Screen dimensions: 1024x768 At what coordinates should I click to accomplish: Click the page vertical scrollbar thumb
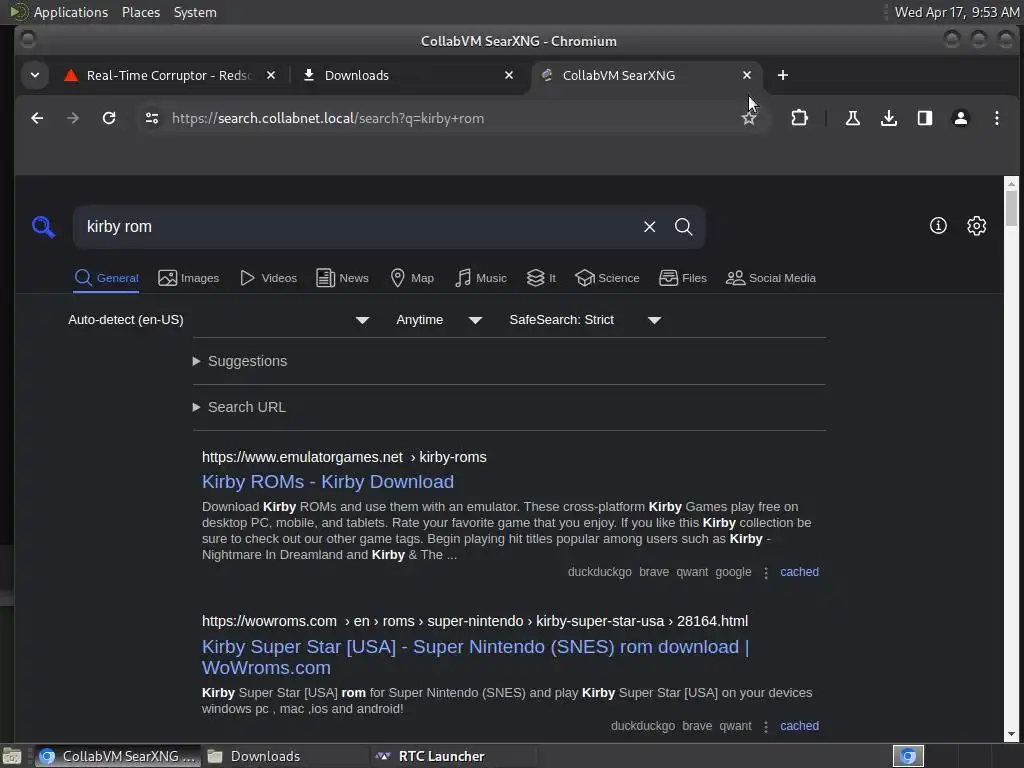click(1011, 208)
